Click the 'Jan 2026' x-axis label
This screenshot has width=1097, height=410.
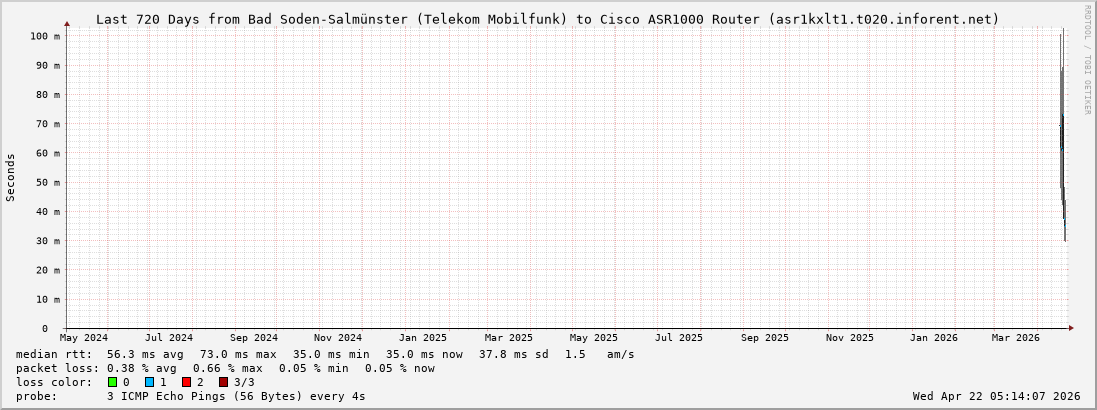click(933, 338)
